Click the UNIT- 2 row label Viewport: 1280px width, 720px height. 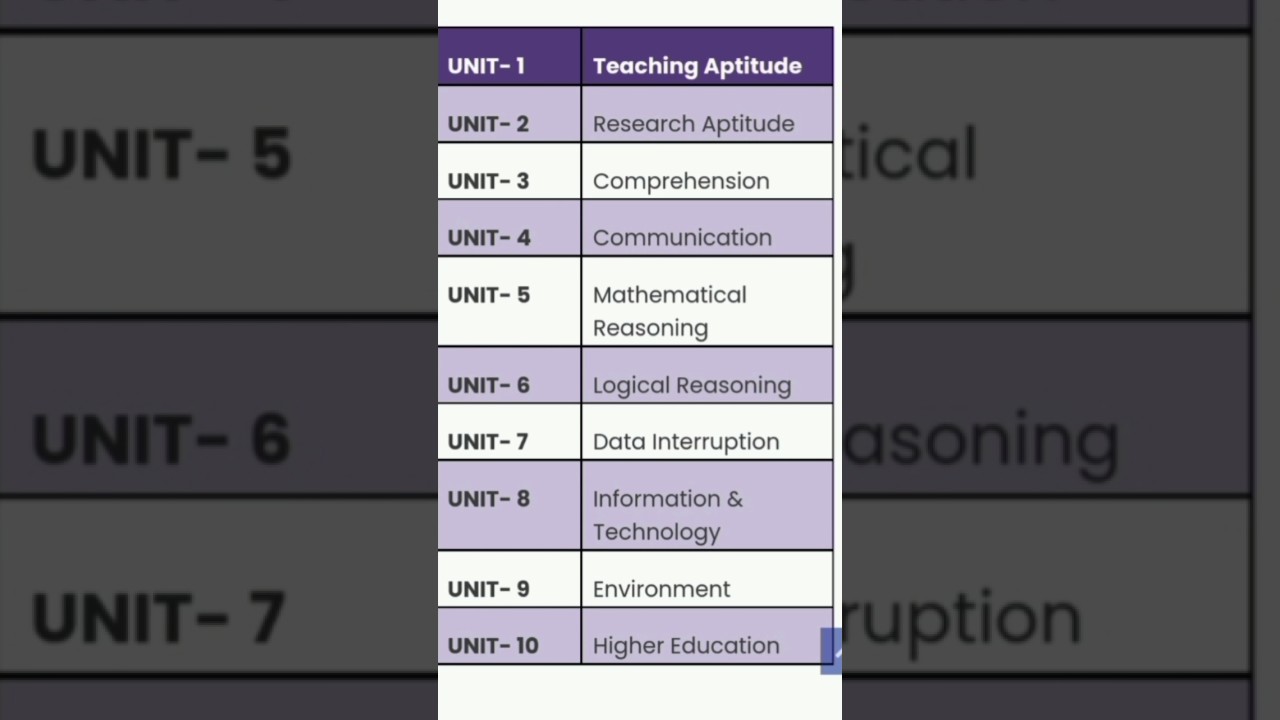pos(488,124)
